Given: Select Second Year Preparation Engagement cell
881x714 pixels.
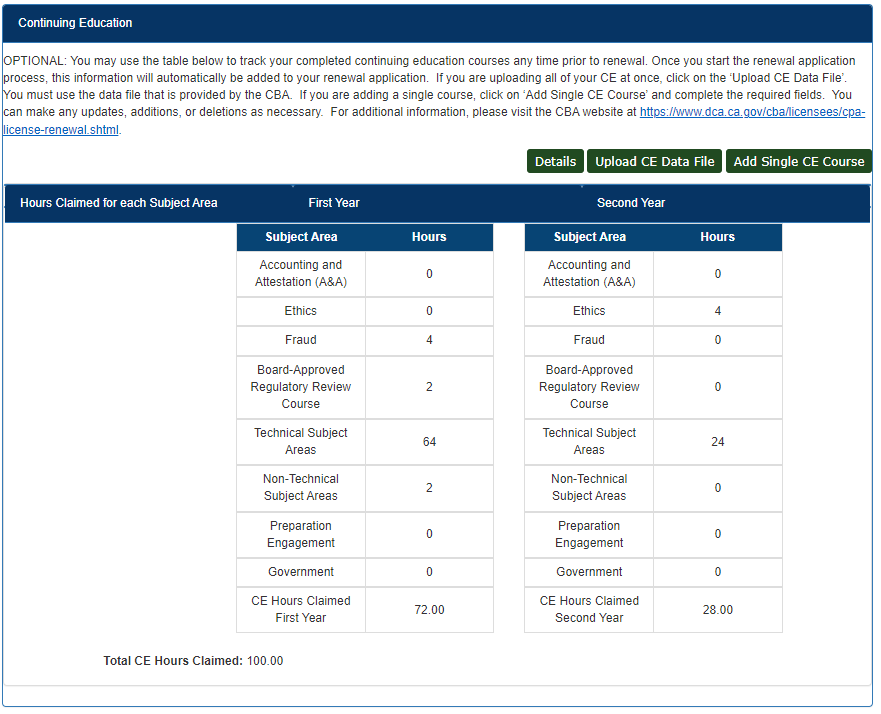Looking at the screenshot, I should click(589, 534).
